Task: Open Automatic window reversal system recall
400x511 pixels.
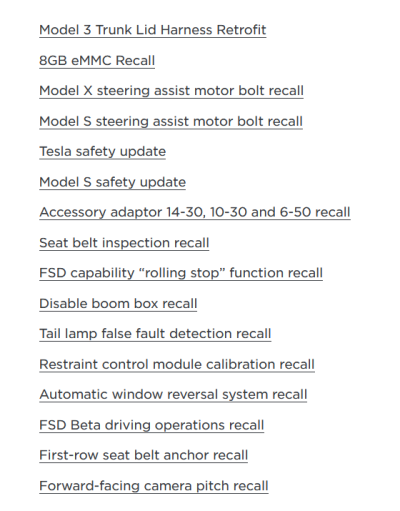Action: [x=173, y=395]
